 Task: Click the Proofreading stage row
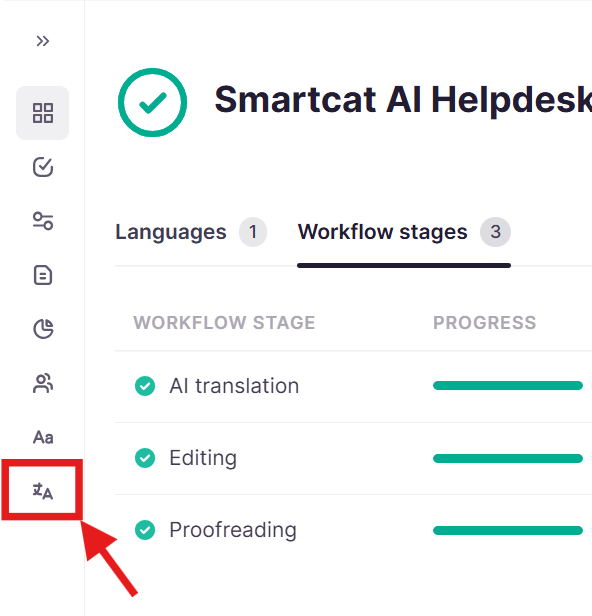(x=354, y=530)
